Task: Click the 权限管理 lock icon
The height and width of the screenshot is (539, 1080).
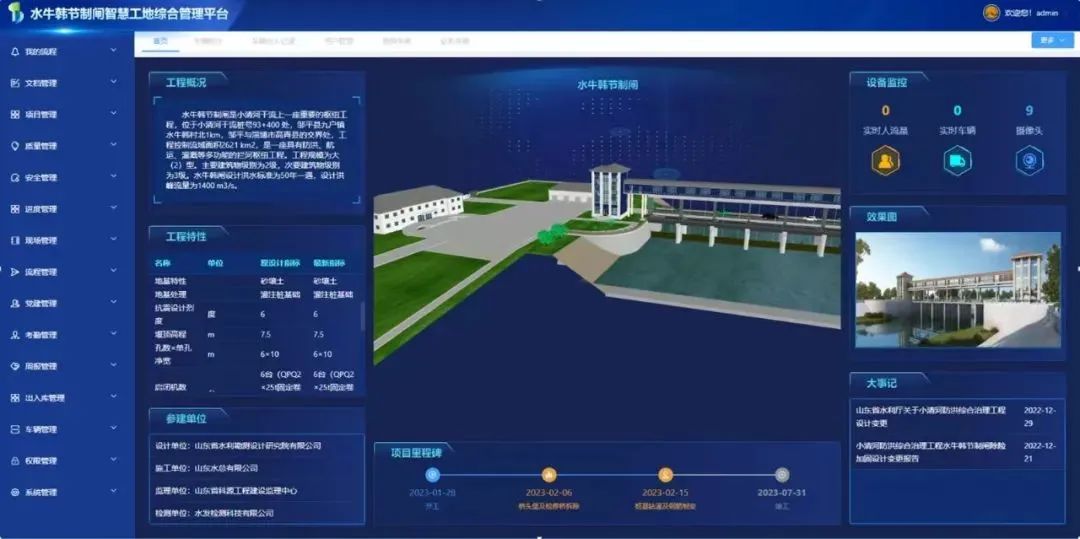Action: coord(15,461)
